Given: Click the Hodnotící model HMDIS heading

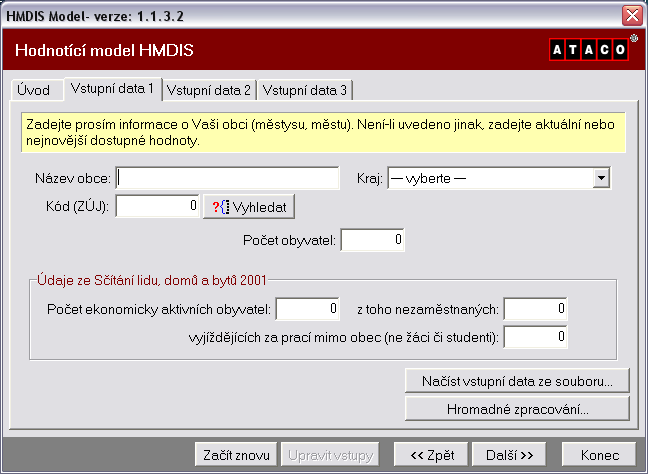Looking at the screenshot, I should (x=104, y=50).
